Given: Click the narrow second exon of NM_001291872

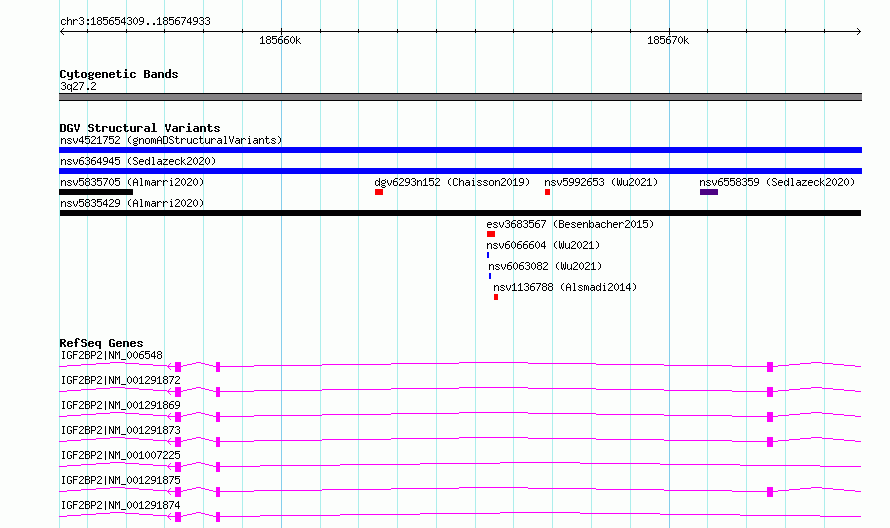Looking at the screenshot, I should pos(218,392).
